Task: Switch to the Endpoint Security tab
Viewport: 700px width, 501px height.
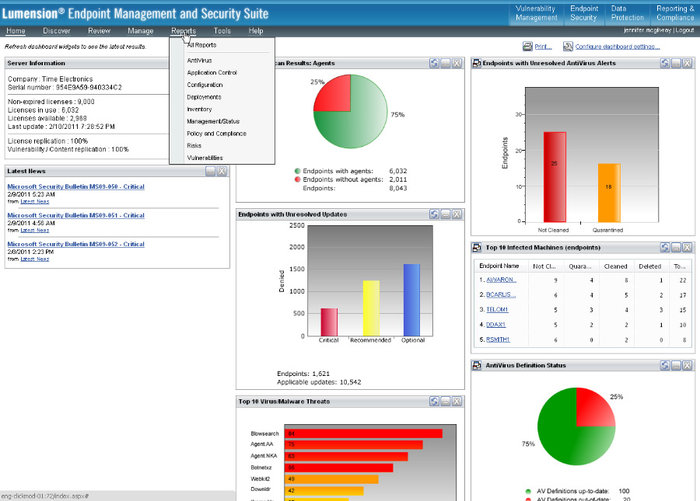Action: click(583, 13)
